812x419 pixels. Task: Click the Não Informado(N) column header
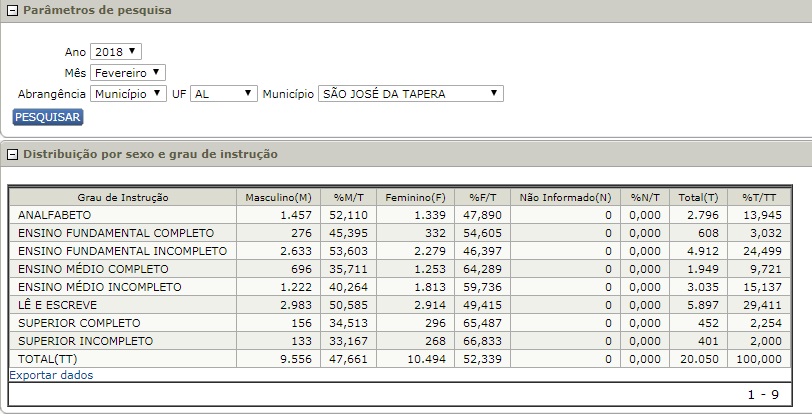click(564, 197)
